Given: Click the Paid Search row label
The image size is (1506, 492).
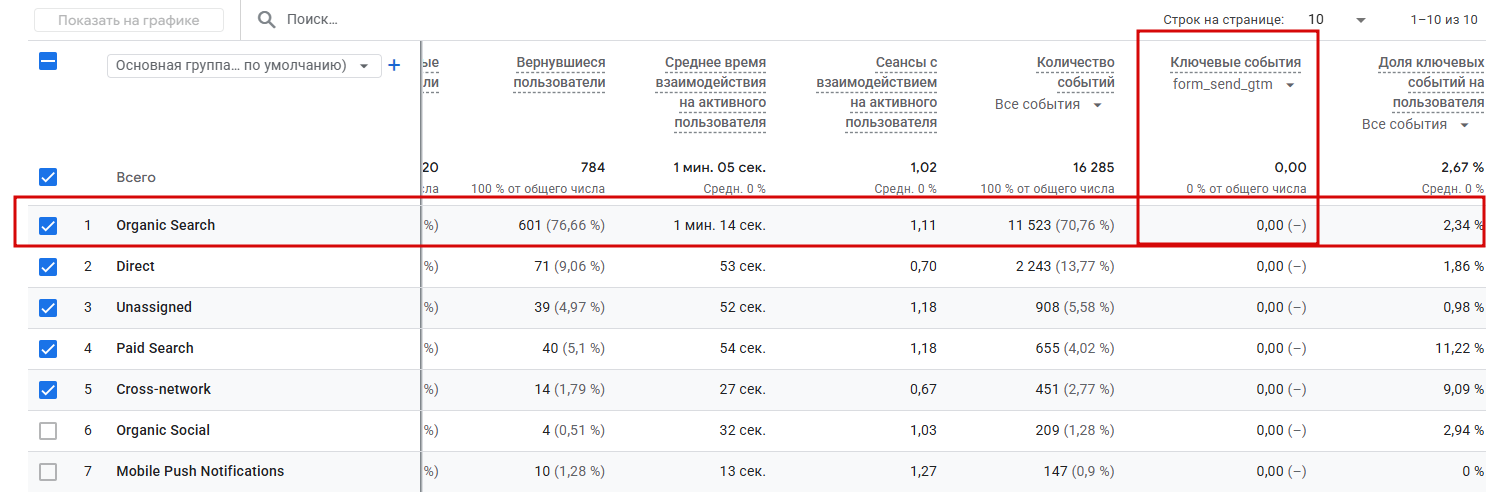Looking at the screenshot, I should [155, 349].
